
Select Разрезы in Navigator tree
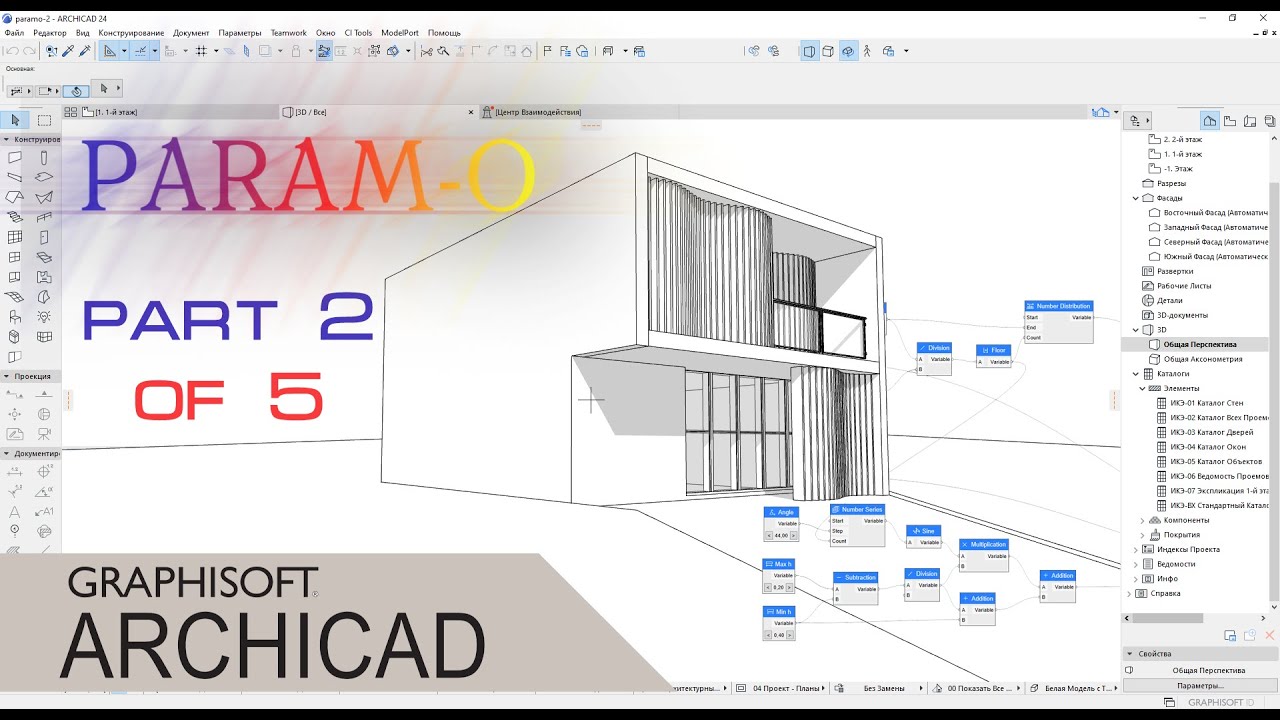(x=1171, y=184)
